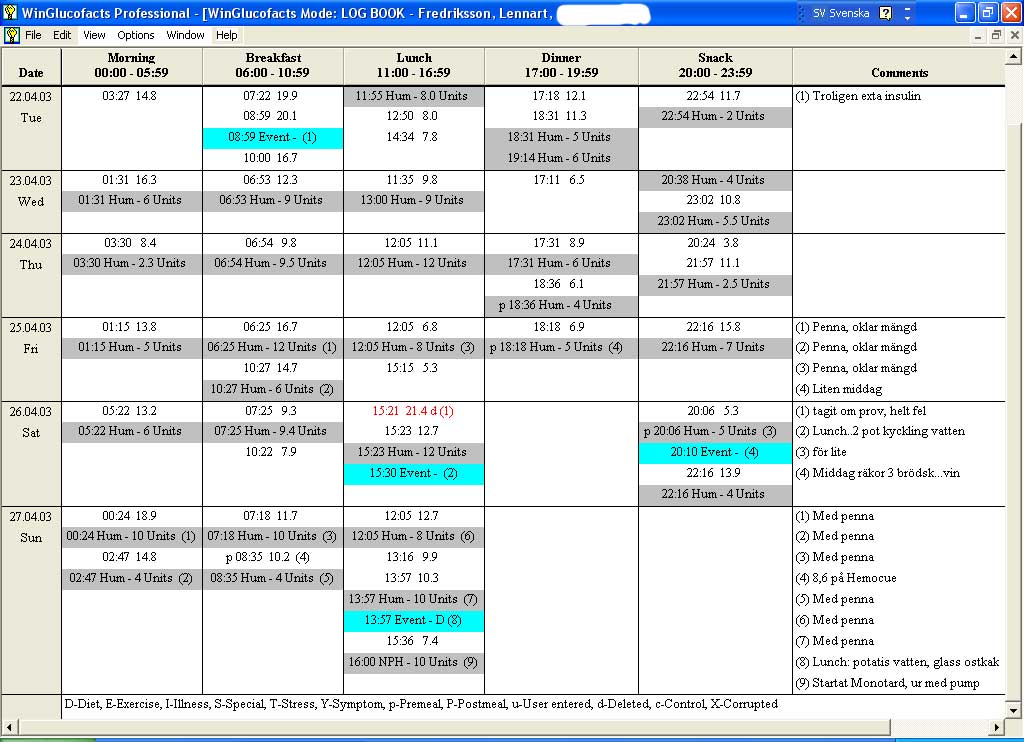Open the Edit menu
The image size is (1024, 742).
(x=62, y=35)
